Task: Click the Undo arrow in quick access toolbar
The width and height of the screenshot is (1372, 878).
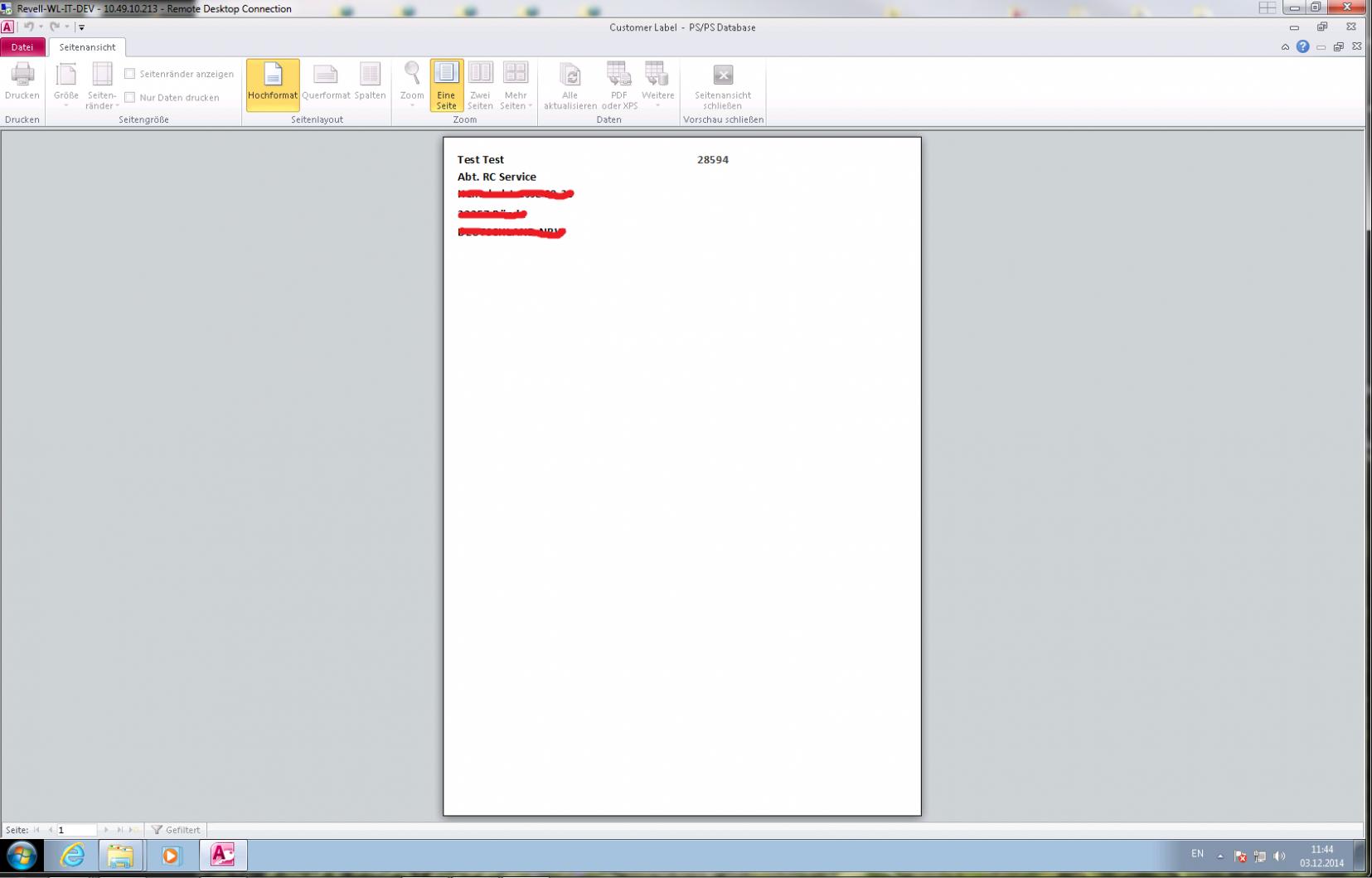Action: 28,27
